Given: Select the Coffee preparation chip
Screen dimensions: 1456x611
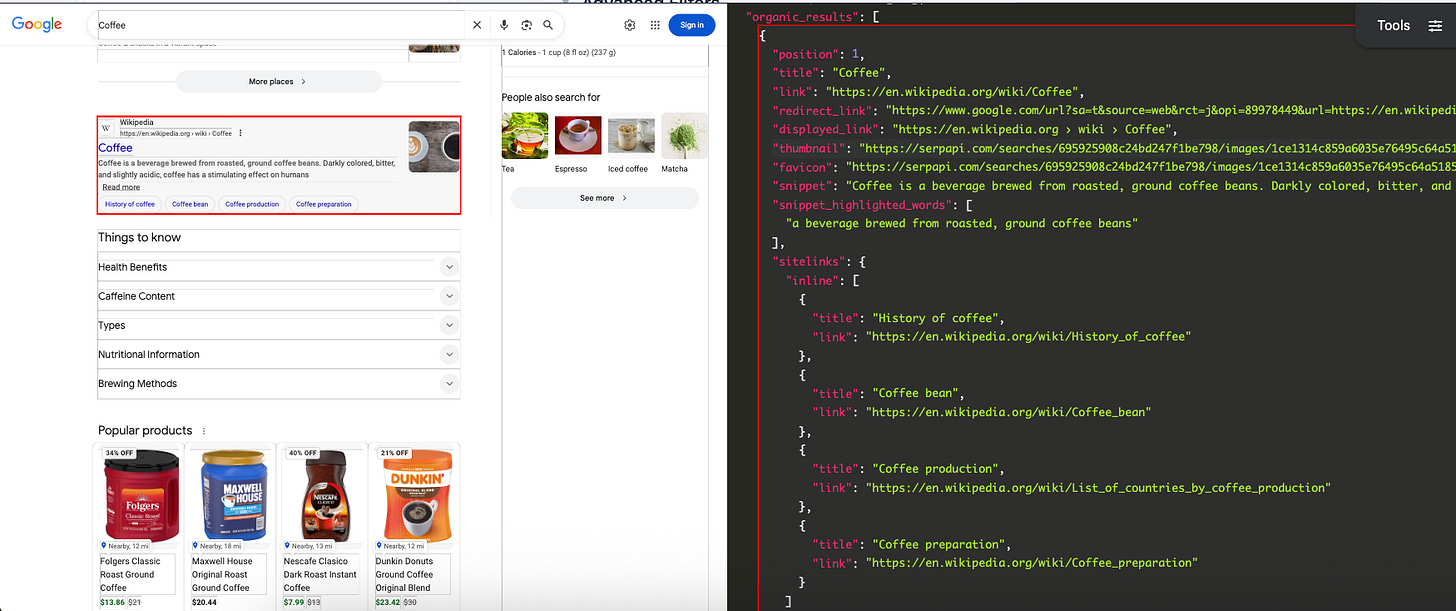Looking at the screenshot, I should click(x=324, y=204).
